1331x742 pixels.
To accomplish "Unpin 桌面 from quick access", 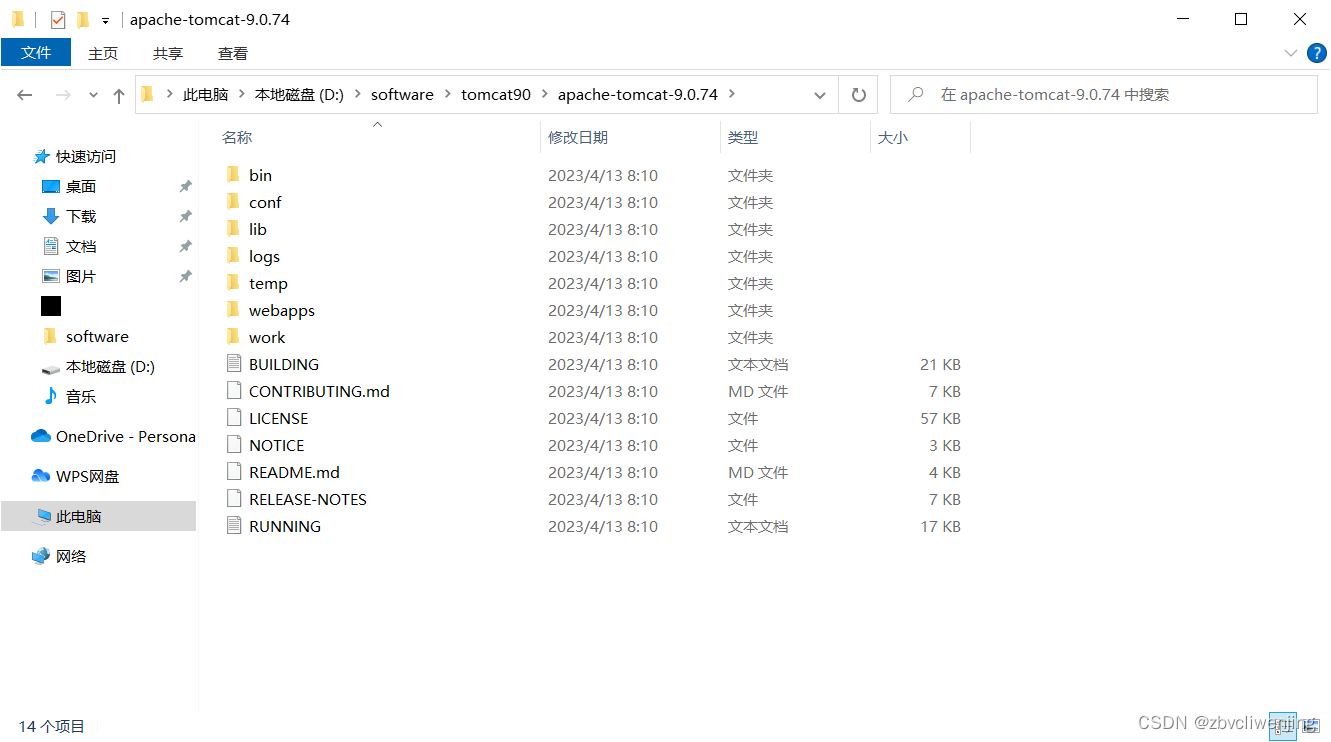I will click(x=185, y=186).
